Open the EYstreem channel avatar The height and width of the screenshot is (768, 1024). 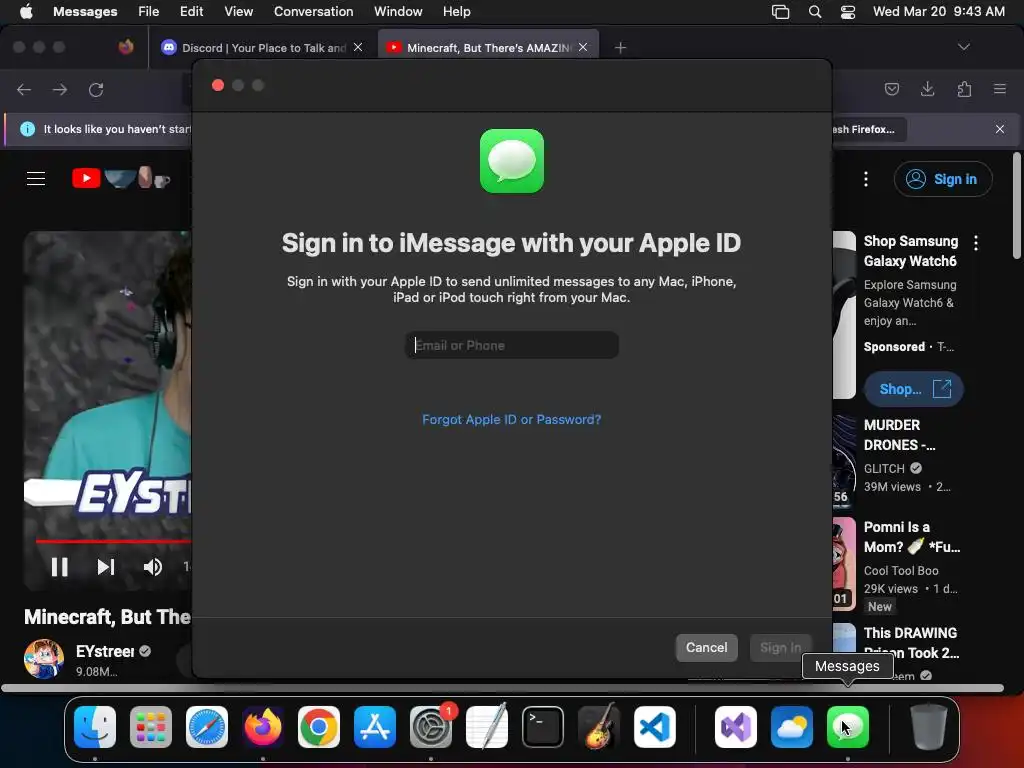[x=44, y=659]
